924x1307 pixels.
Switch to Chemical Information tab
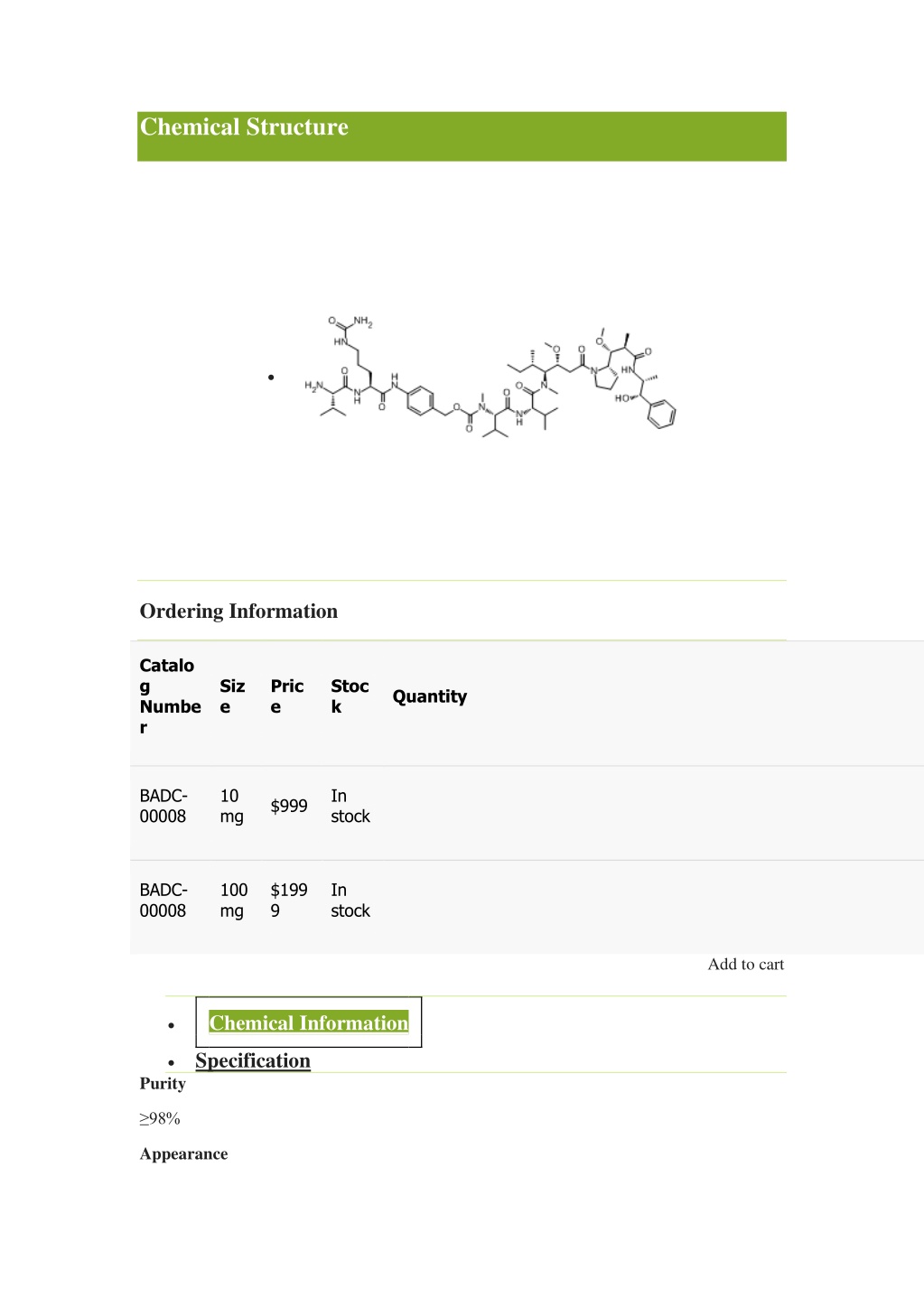(309, 1022)
